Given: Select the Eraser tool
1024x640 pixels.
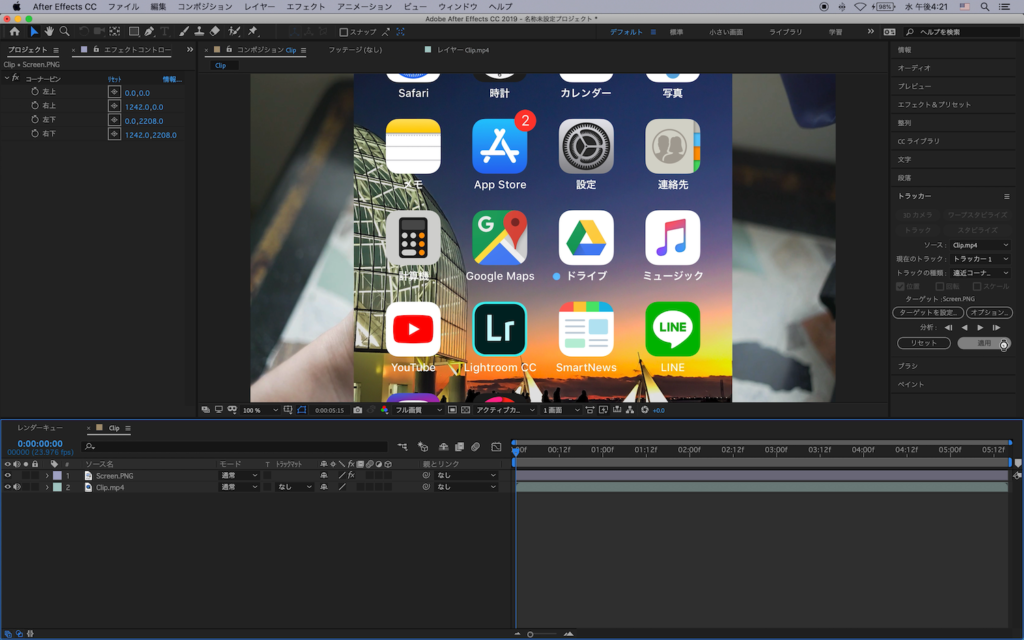Looking at the screenshot, I should 215,32.
